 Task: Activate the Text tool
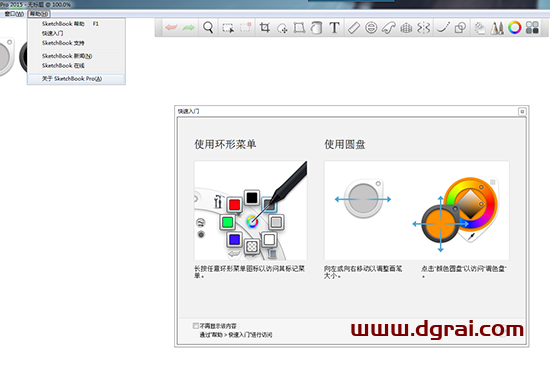tap(334, 27)
